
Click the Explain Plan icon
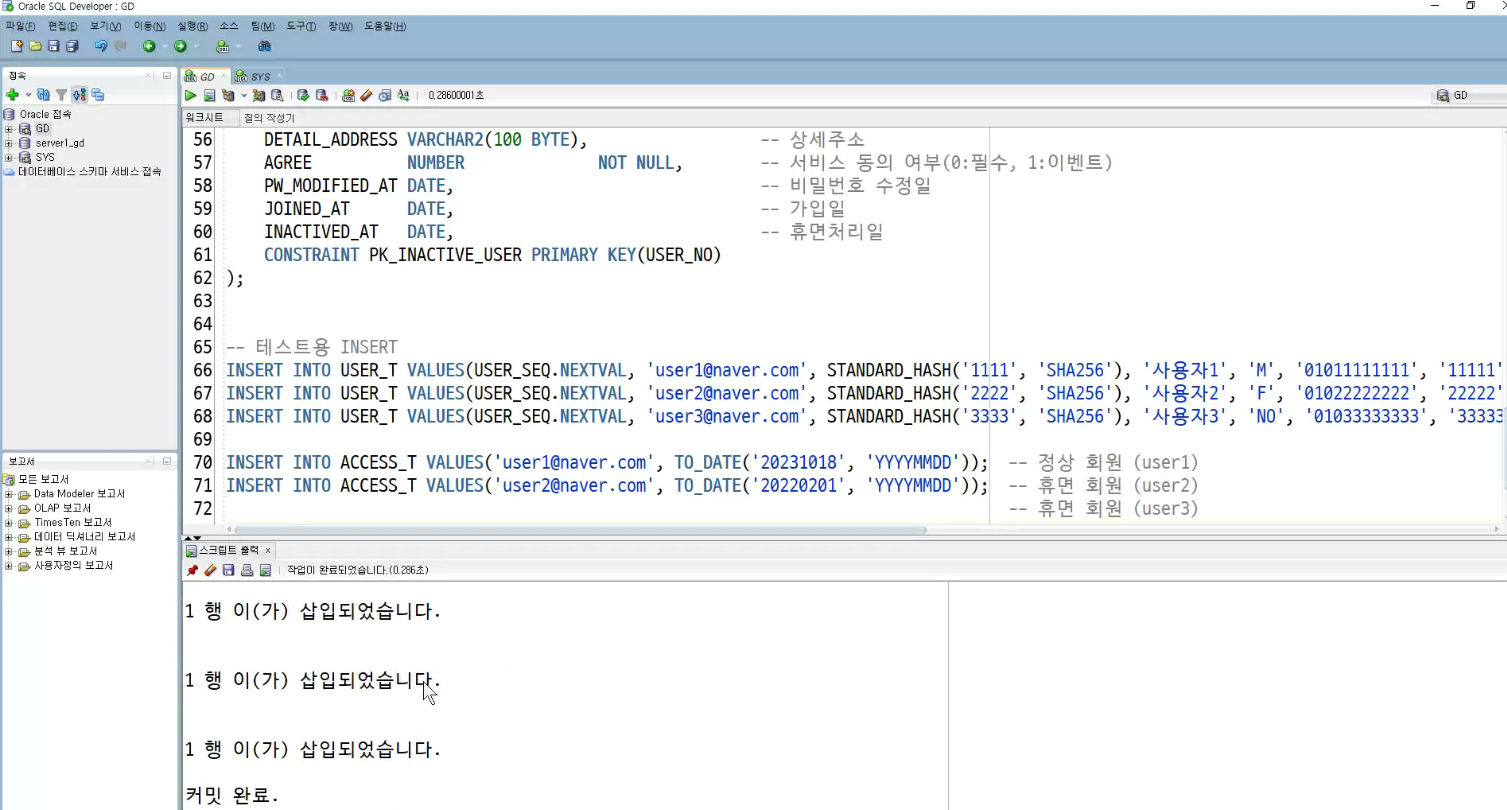pos(229,95)
